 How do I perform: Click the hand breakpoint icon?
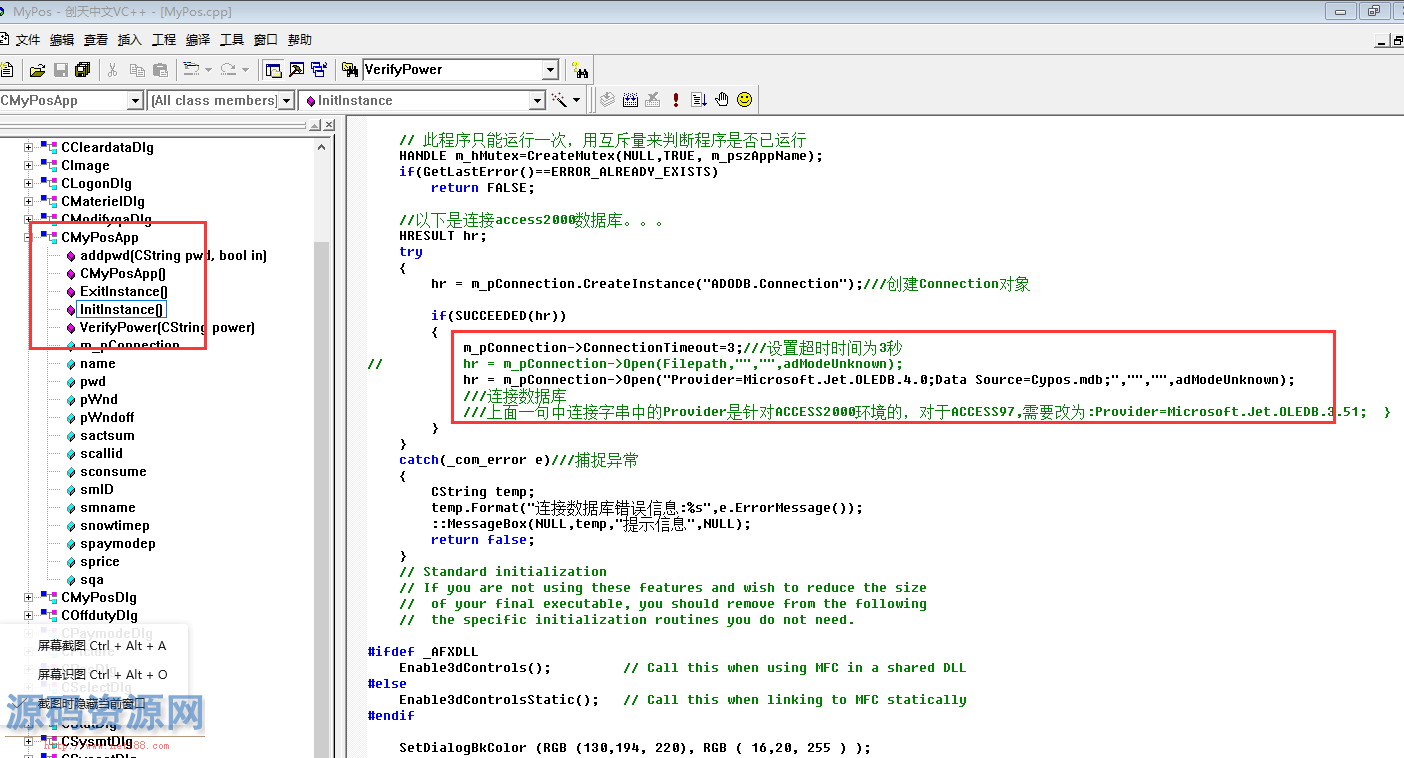721,100
